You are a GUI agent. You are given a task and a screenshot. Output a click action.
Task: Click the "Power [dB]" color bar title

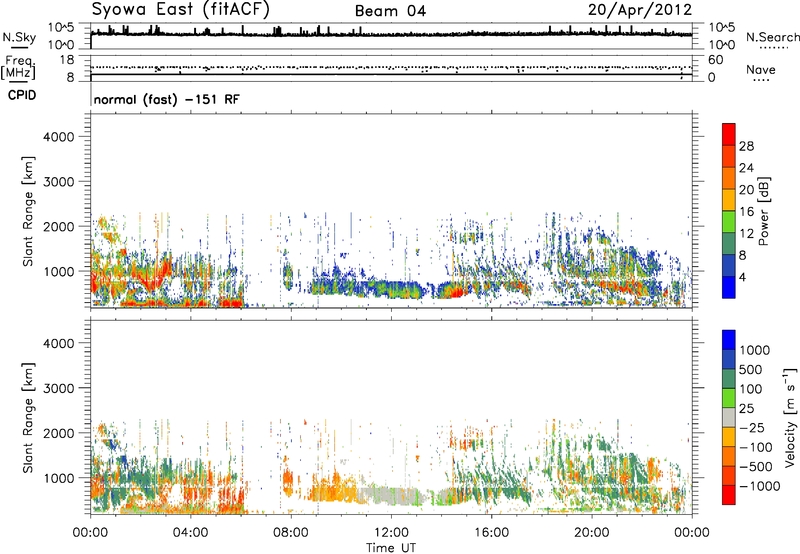[x=763, y=211]
